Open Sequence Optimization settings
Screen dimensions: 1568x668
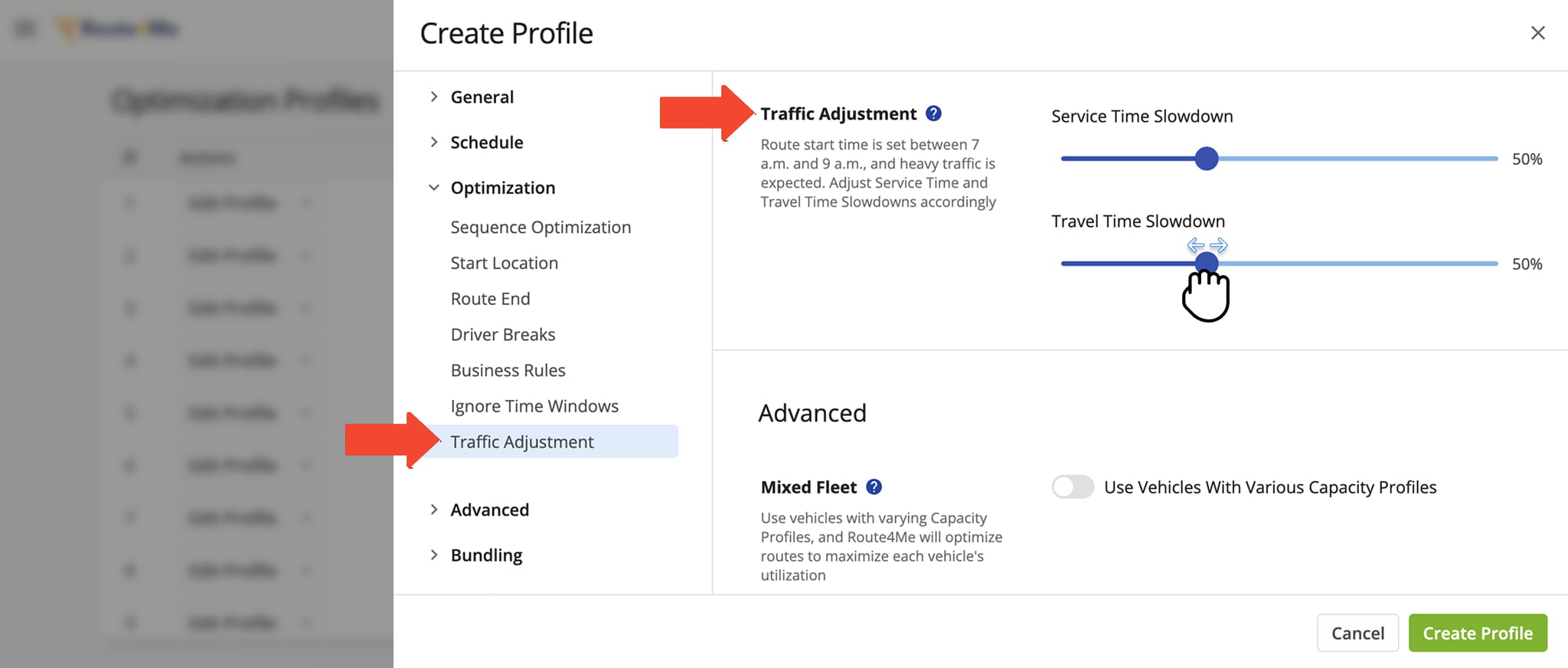541,228
